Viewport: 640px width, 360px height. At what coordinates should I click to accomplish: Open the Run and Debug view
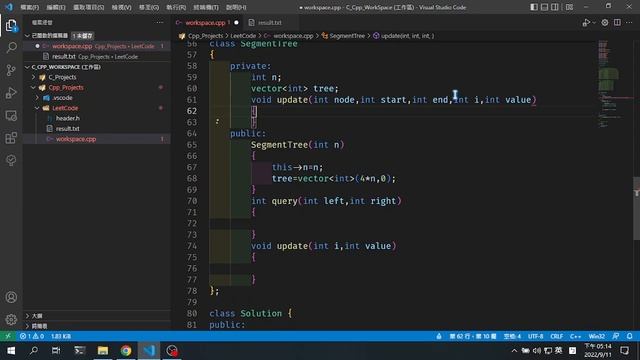11,93
